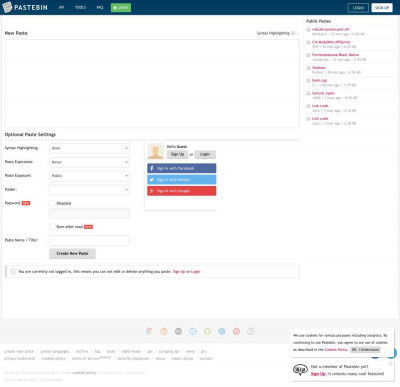The image size is (400, 387).
Task: Click the create new paste footer link
Action: 19,351
